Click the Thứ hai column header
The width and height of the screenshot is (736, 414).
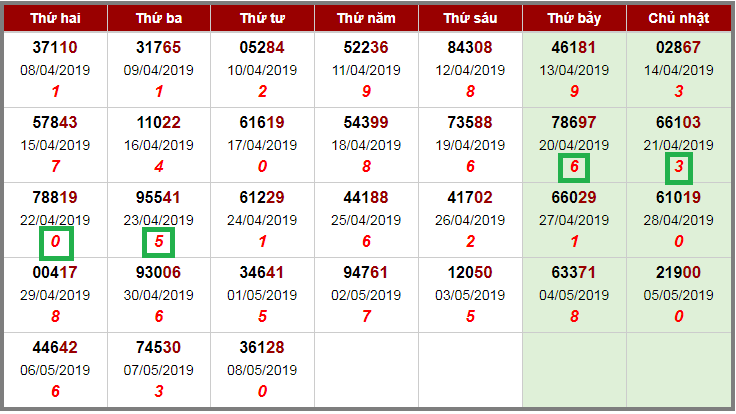[55, 18]
